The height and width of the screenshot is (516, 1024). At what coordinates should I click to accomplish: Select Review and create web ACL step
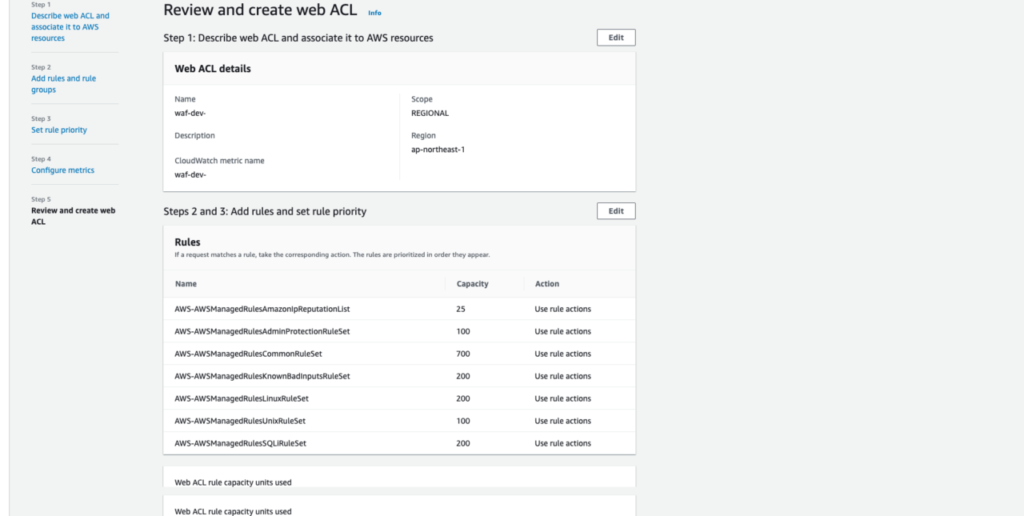(x=73, y=216)
